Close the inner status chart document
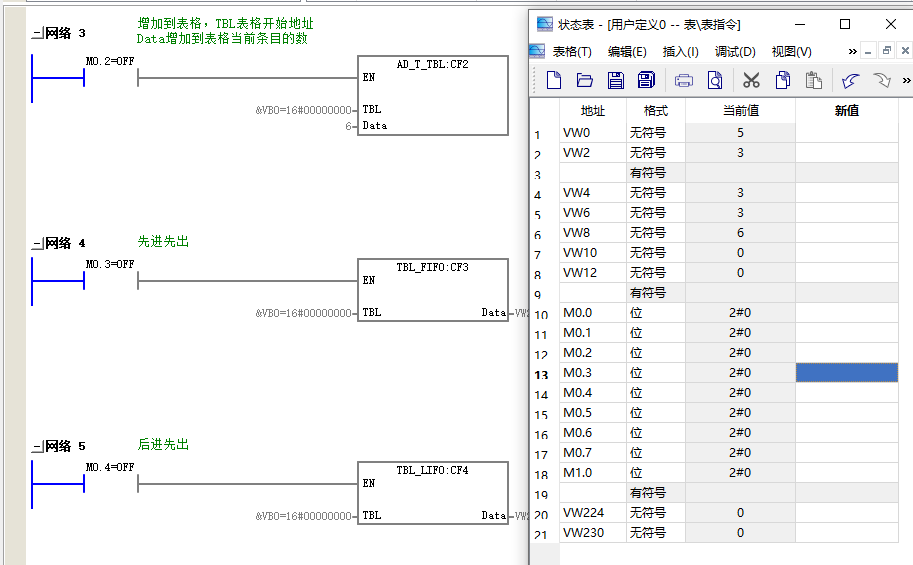The image size is (913, 565). 905,51
